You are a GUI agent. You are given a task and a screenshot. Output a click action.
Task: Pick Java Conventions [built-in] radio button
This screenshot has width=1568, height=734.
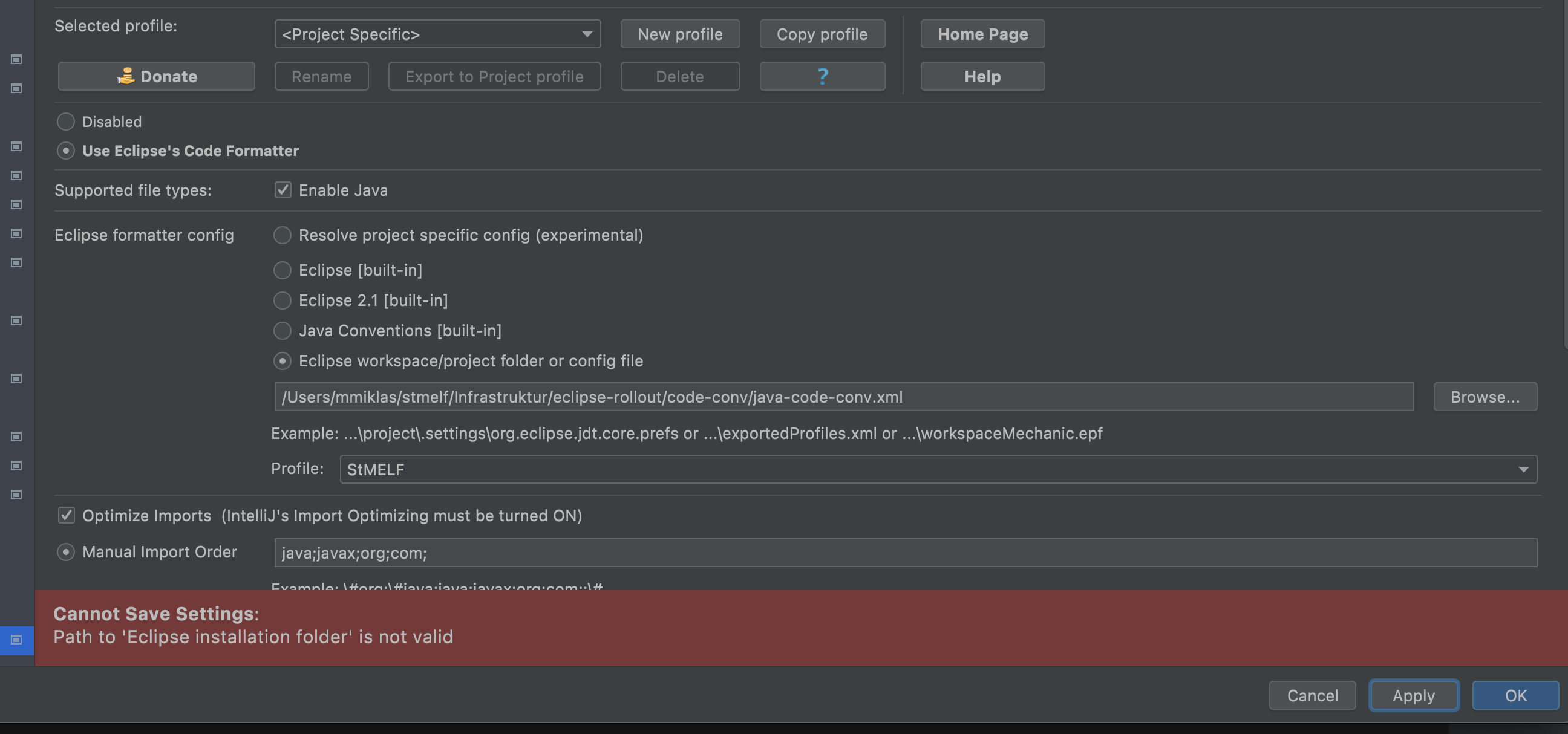pos(283,331)
